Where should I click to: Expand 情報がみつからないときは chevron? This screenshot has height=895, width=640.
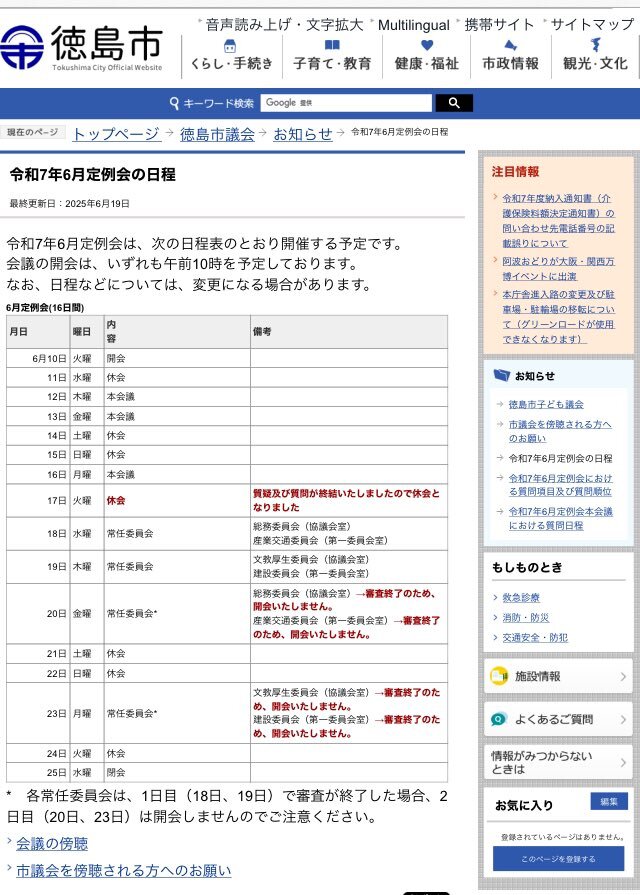pyautogui.click(x=623, y=763)
